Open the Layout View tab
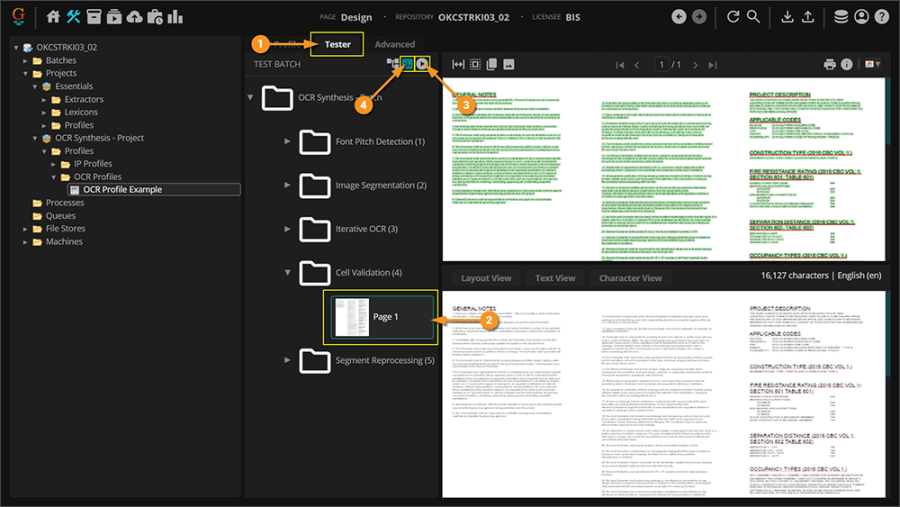 pos(486,278)
